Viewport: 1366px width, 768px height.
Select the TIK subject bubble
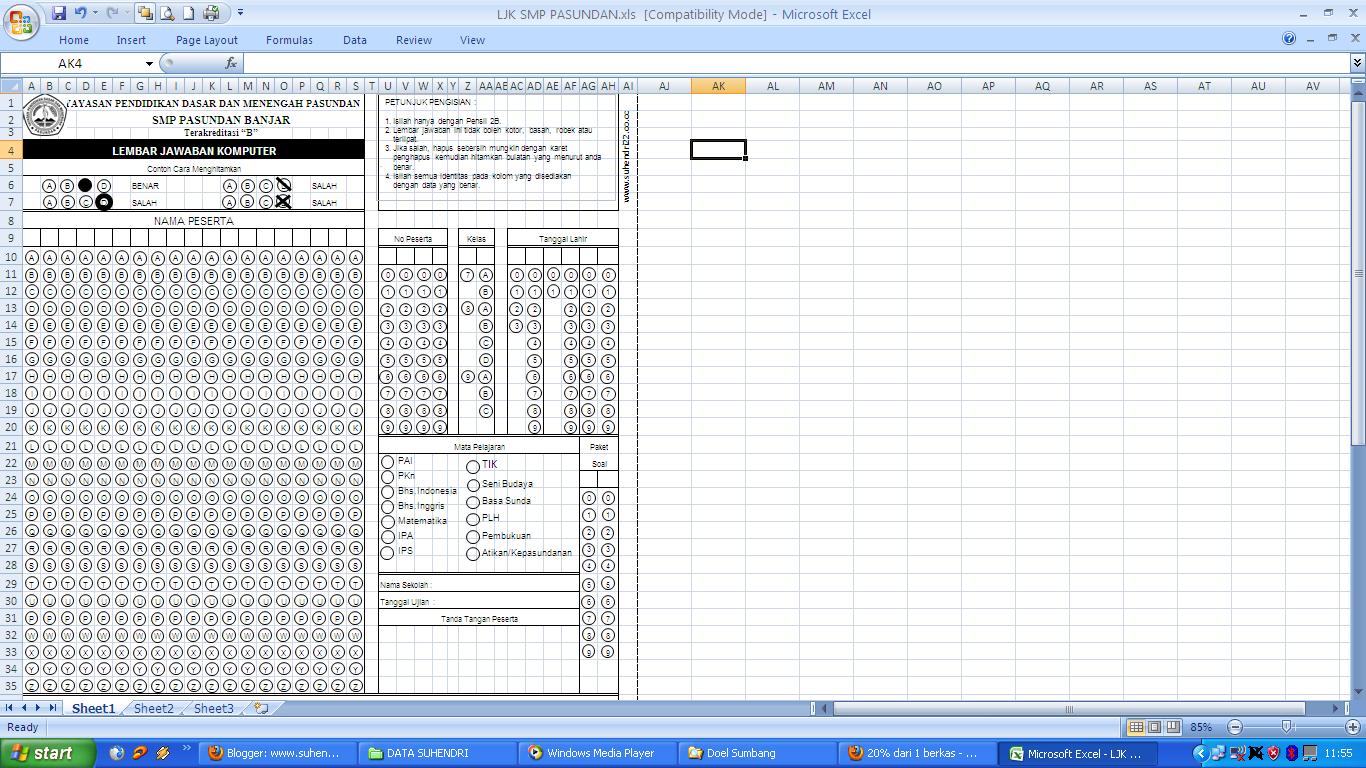[472, 465]
